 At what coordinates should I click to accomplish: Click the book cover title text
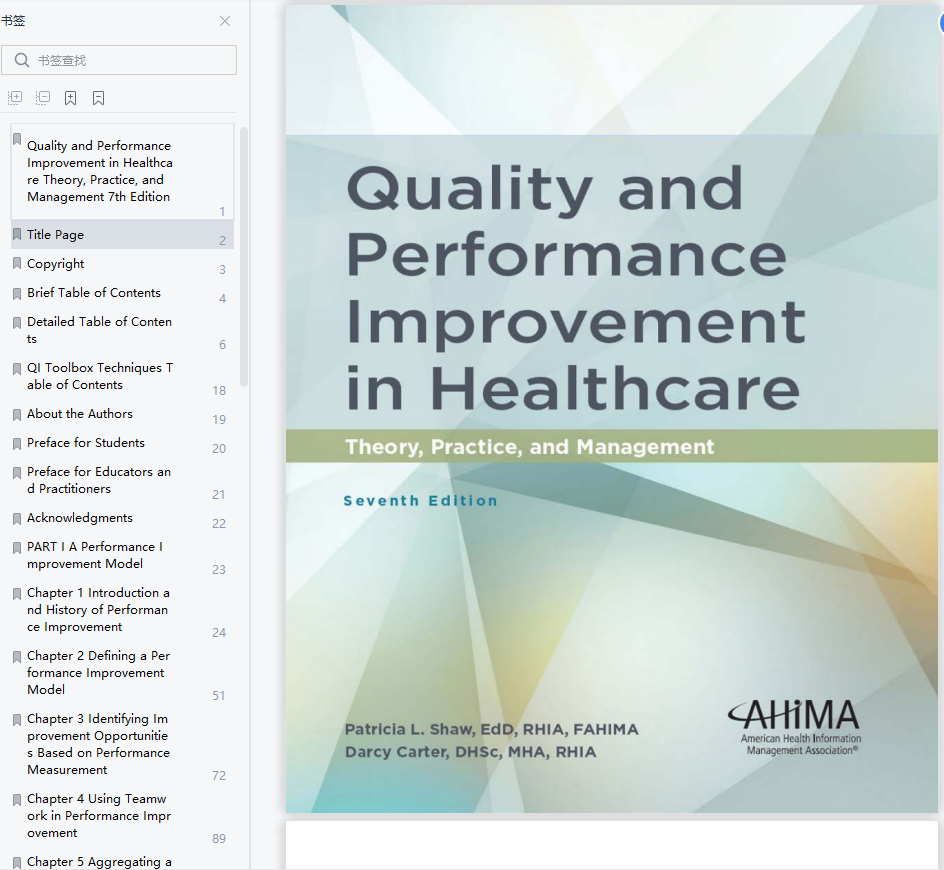pyautogui.click(x=575, y=288)
